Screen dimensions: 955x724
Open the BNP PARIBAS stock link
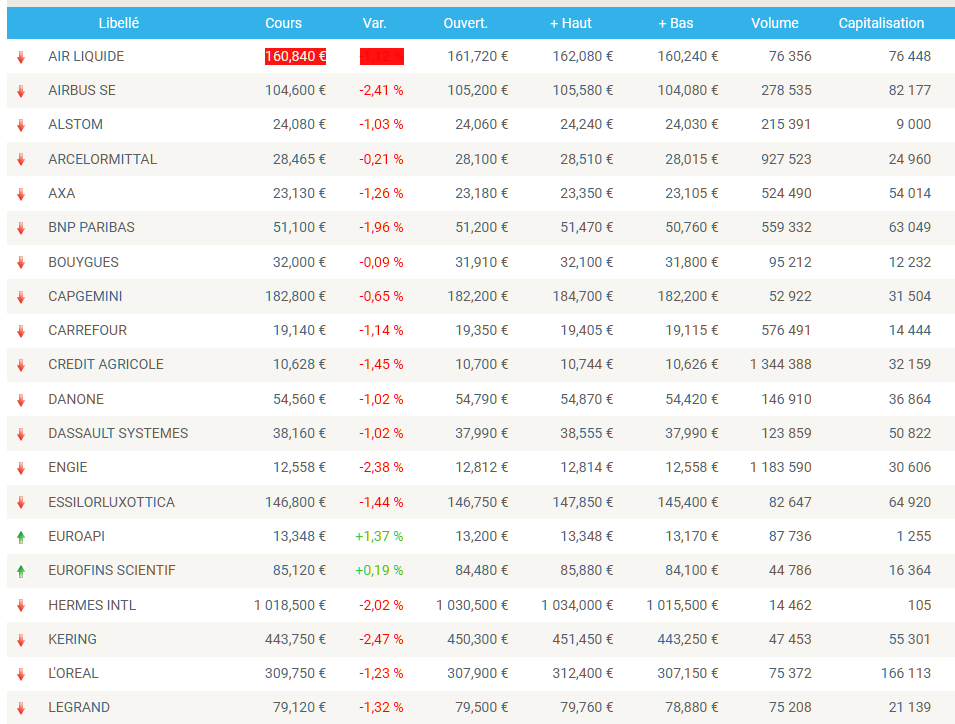[x=91, y=227]
